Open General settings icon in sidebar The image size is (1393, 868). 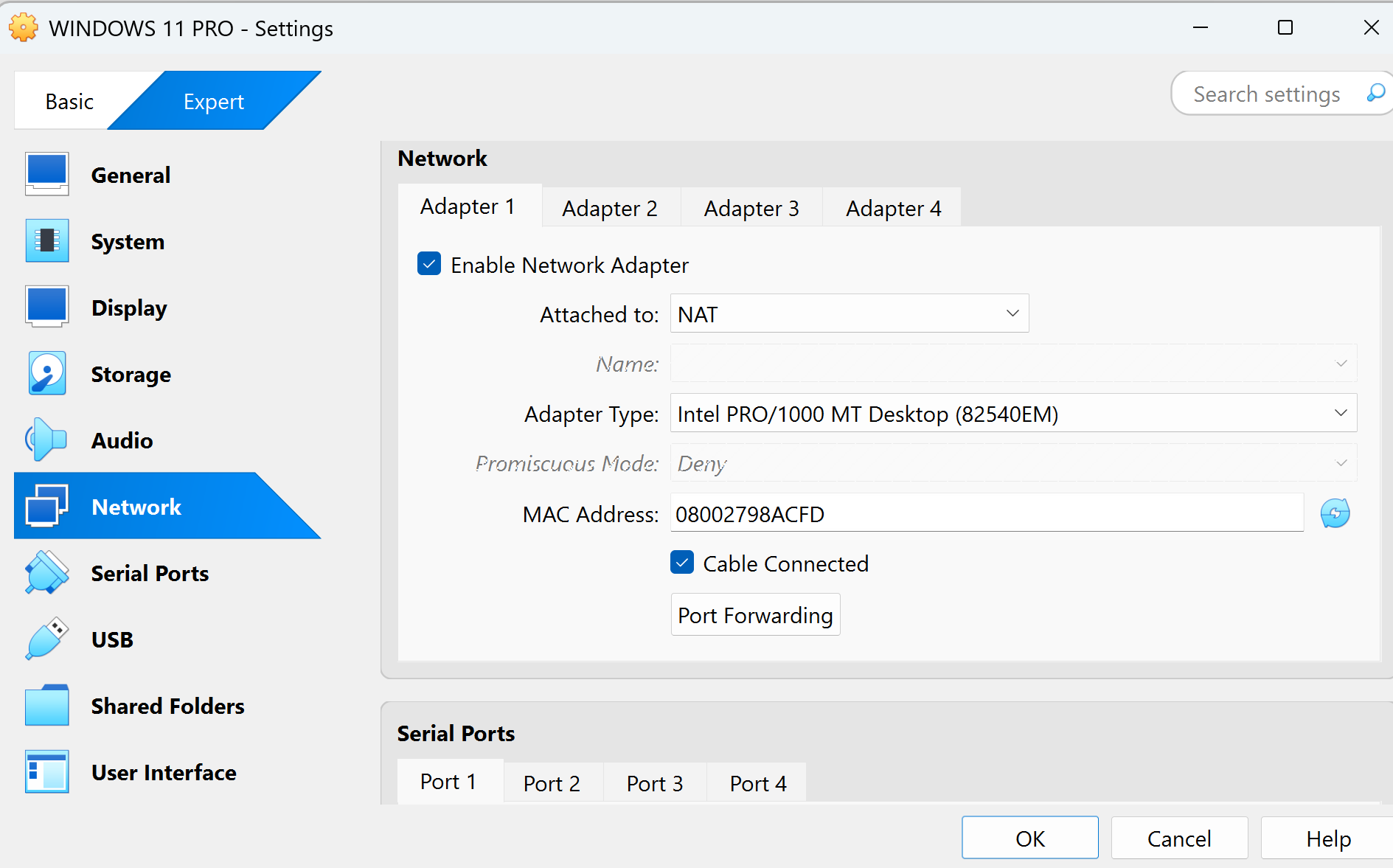point(46,175)
